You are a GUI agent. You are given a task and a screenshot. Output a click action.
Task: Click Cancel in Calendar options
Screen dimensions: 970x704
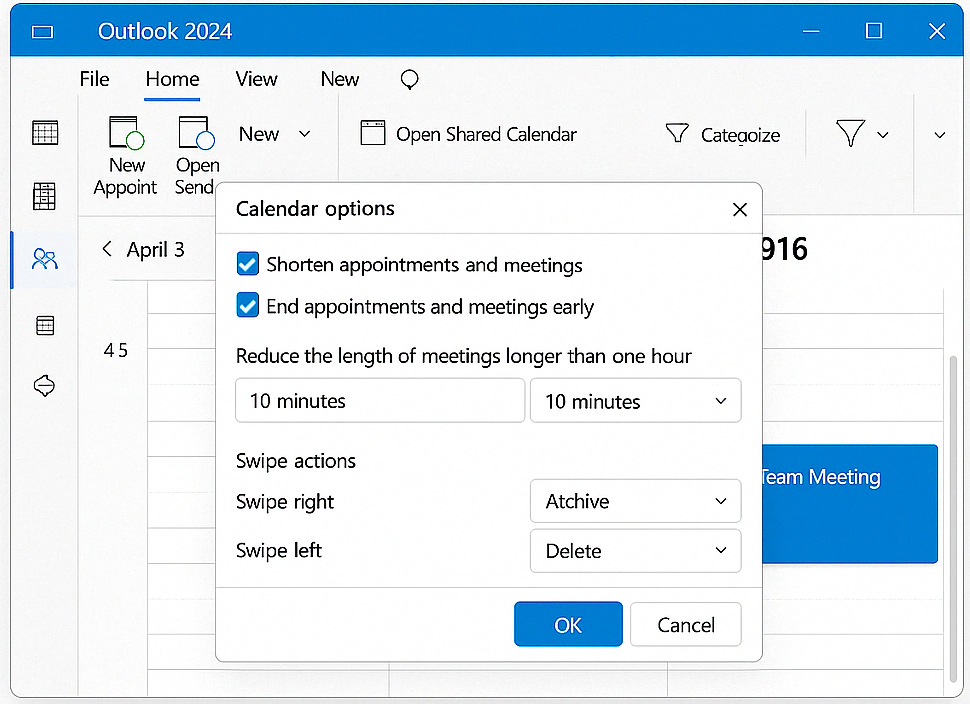pos(685,624)
